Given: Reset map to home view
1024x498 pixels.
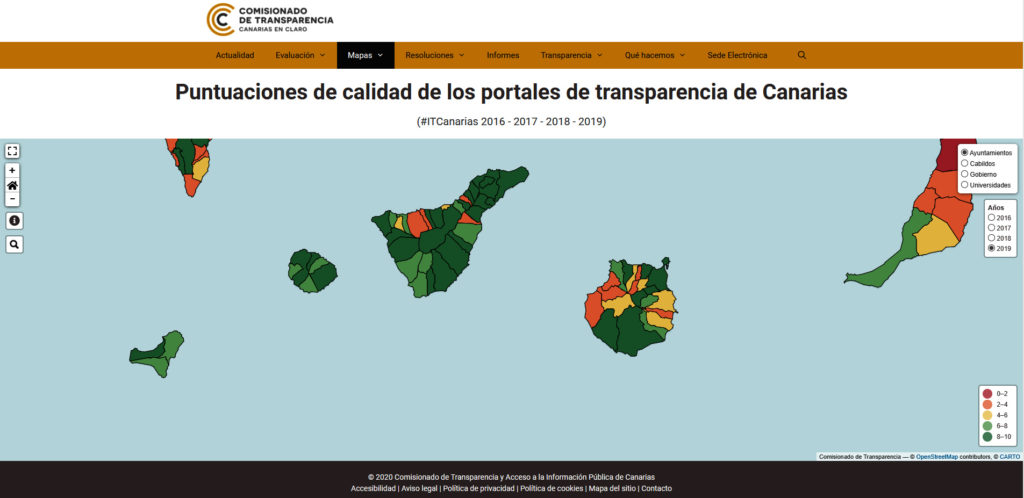Looking at the screenshot, I should [x=12, y=185].
